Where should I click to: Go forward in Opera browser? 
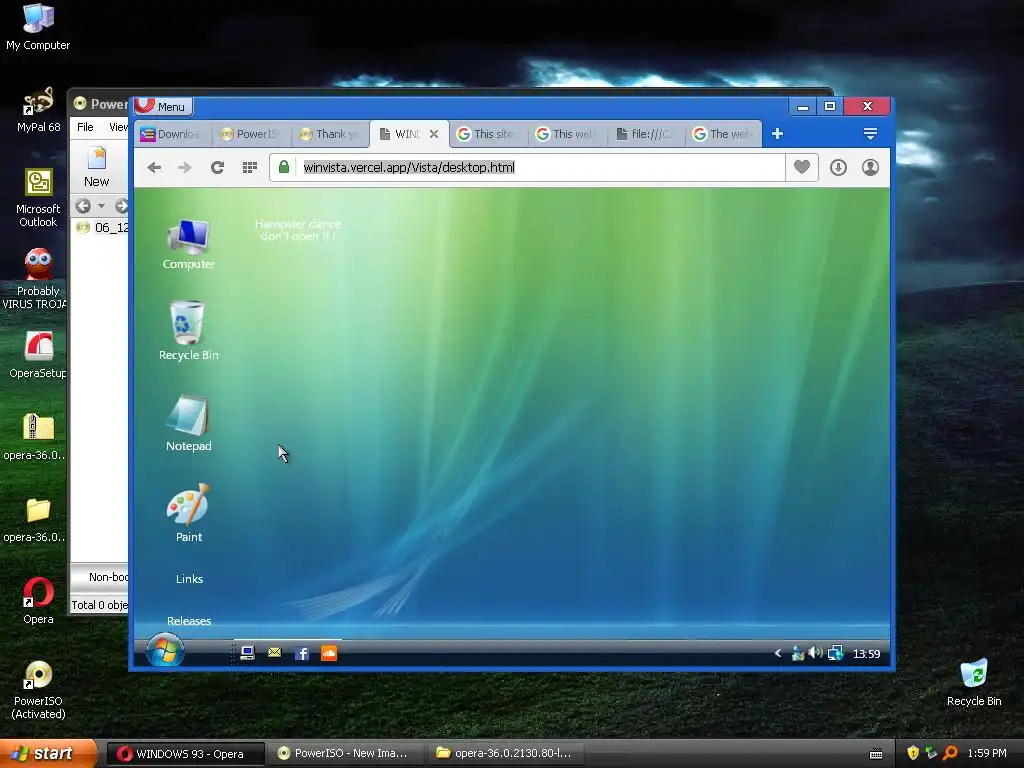pyautogui.click(x=185, y=167)
